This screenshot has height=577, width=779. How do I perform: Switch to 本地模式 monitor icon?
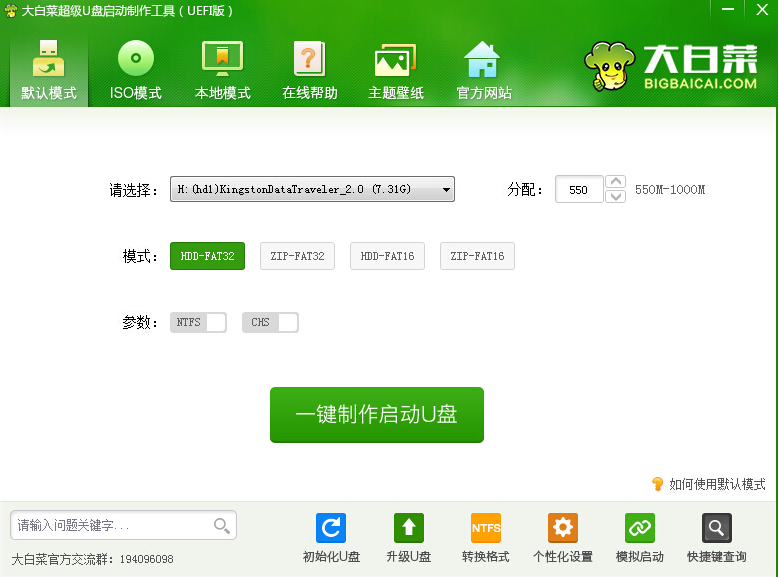tap(222, 60)
